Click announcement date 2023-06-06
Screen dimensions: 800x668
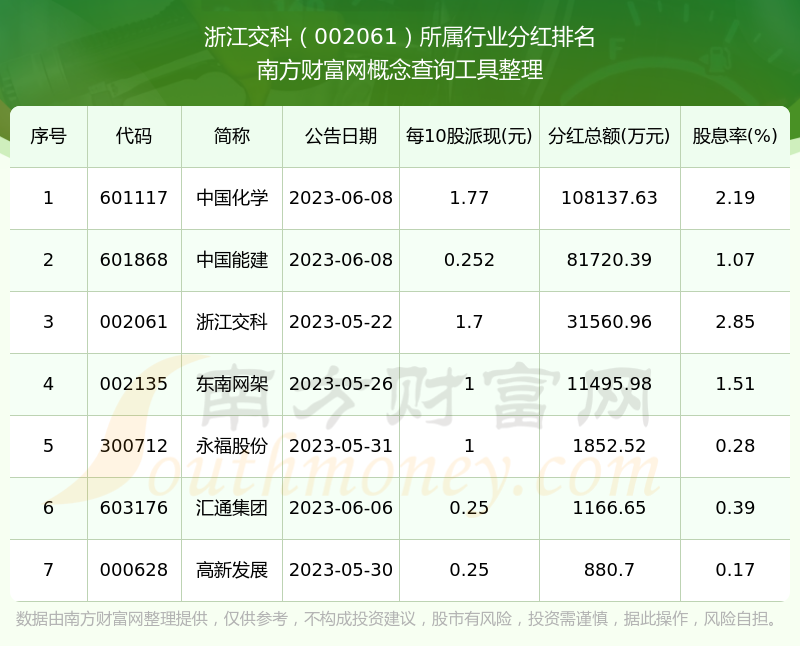point(341,508)
